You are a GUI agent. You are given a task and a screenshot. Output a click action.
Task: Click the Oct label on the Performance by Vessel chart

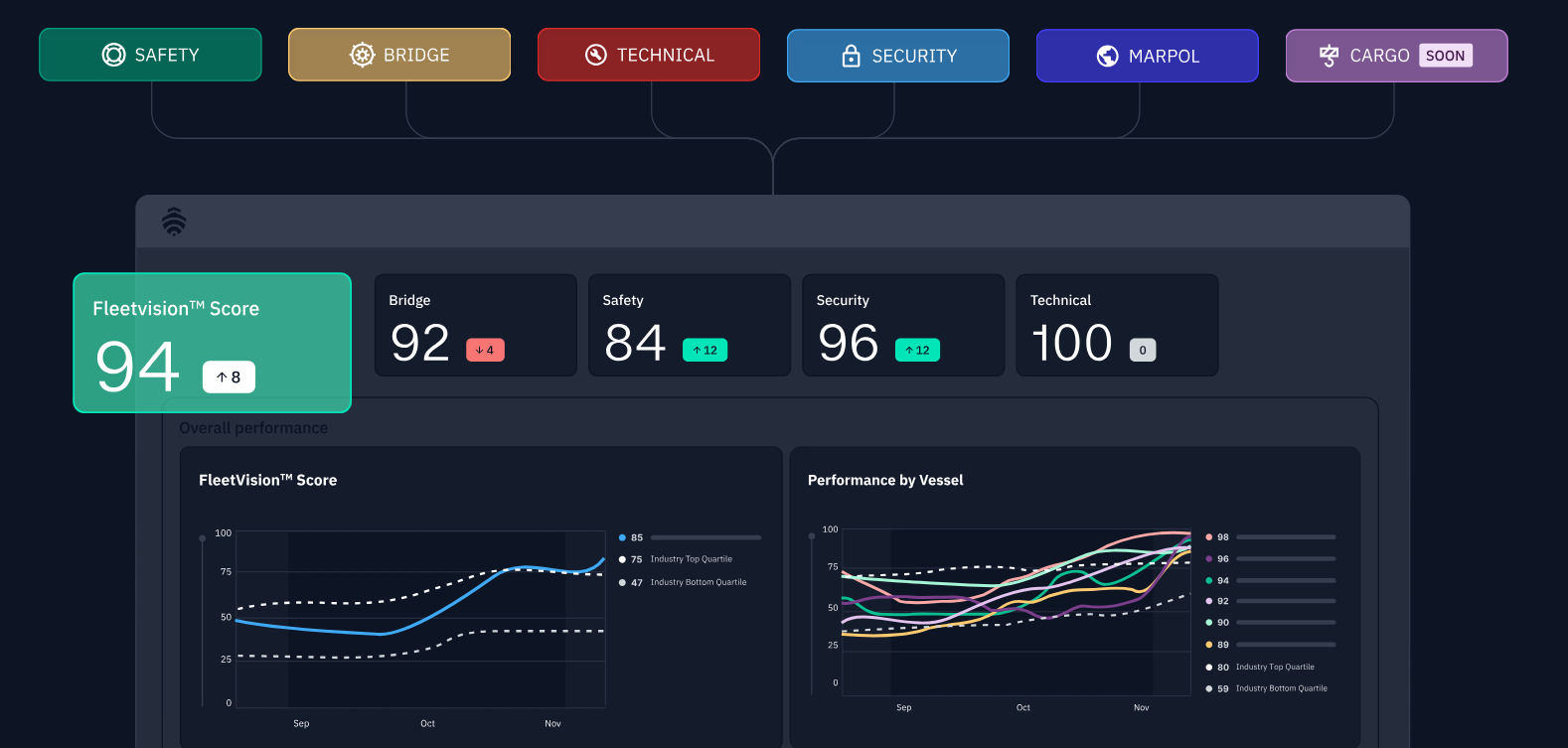[x=1022, y=707]
